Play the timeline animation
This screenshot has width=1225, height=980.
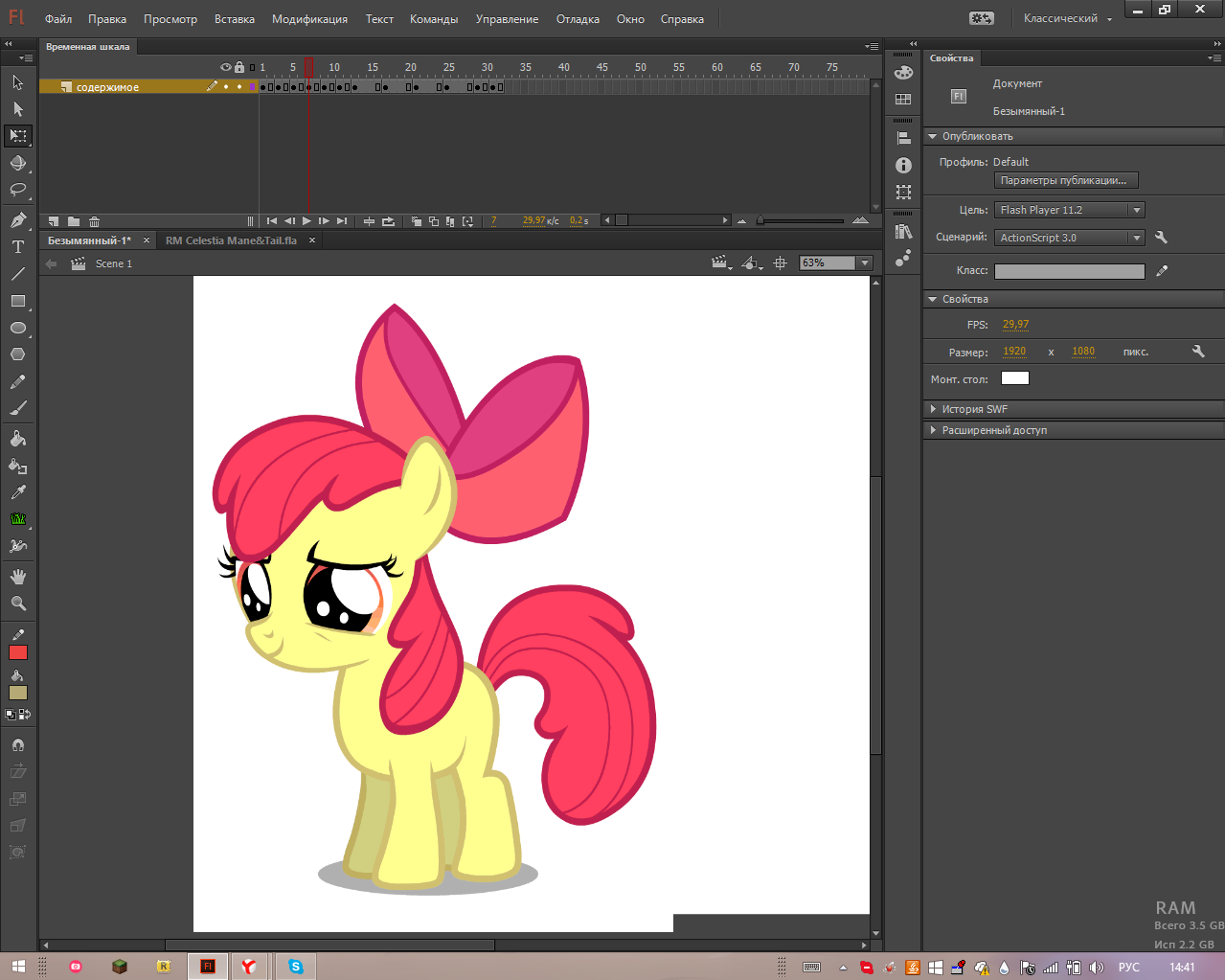click(x=306, y=221)
